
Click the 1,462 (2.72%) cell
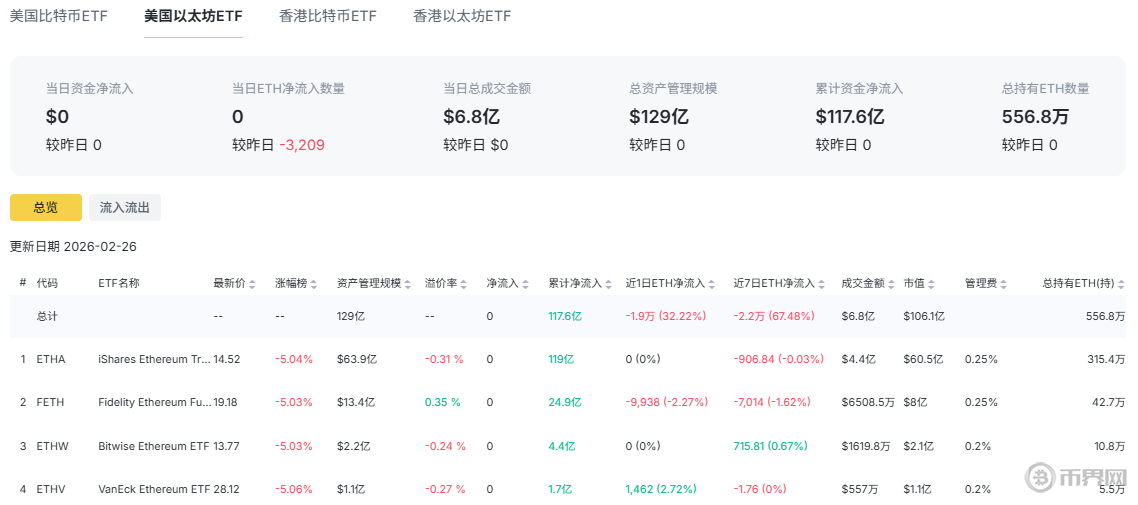coord(661,490)
